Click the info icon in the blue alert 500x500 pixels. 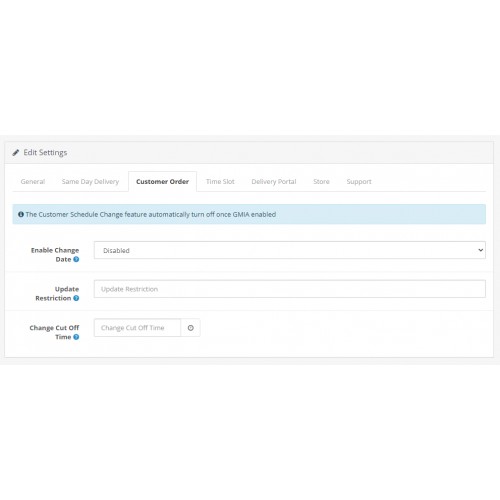point(21,214)
